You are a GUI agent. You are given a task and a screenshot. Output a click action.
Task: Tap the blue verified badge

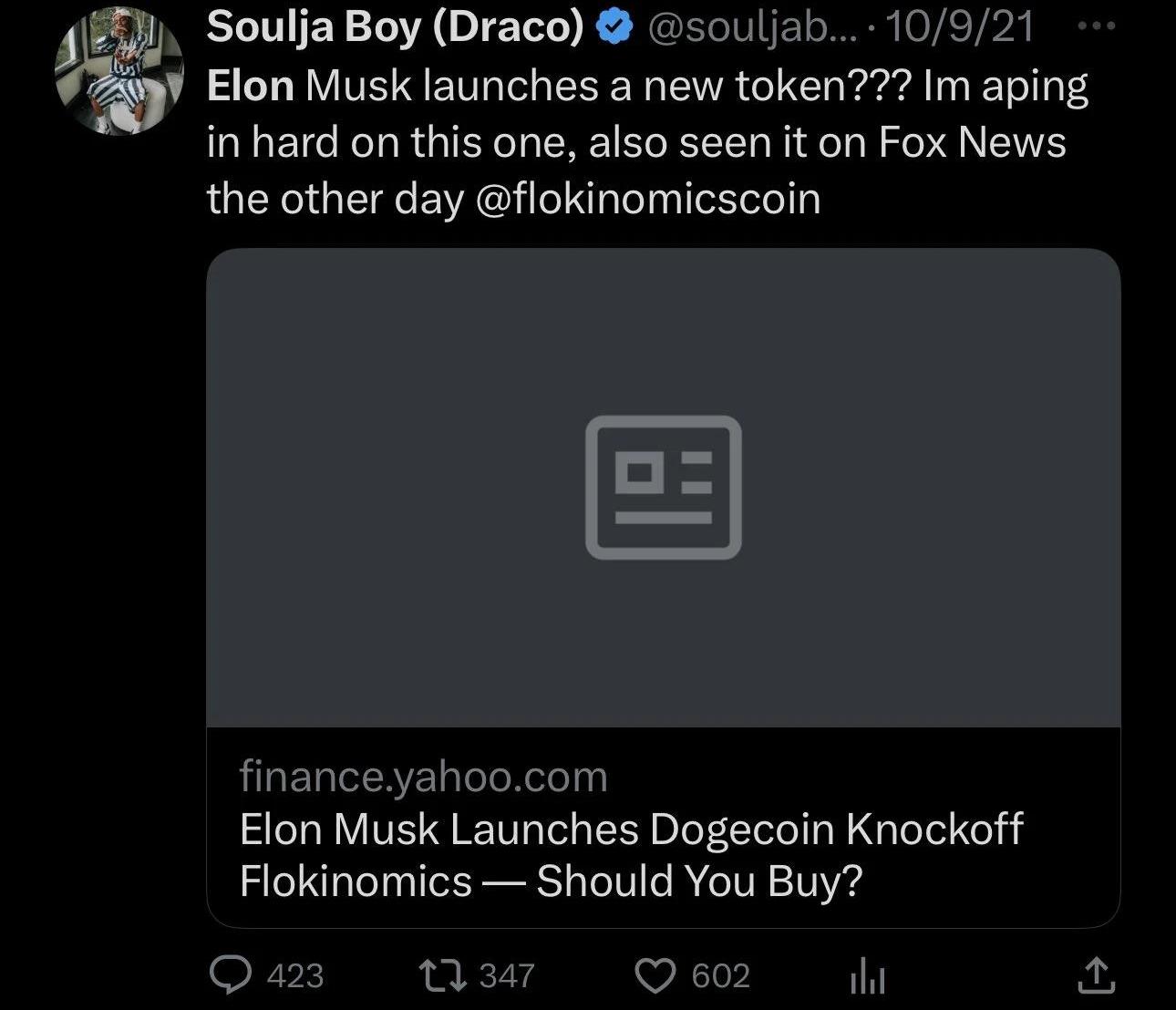[615, 28]
